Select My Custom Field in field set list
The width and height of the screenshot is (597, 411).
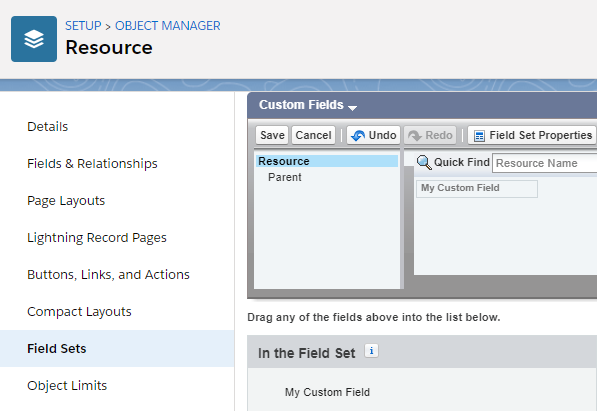point(327,392)
